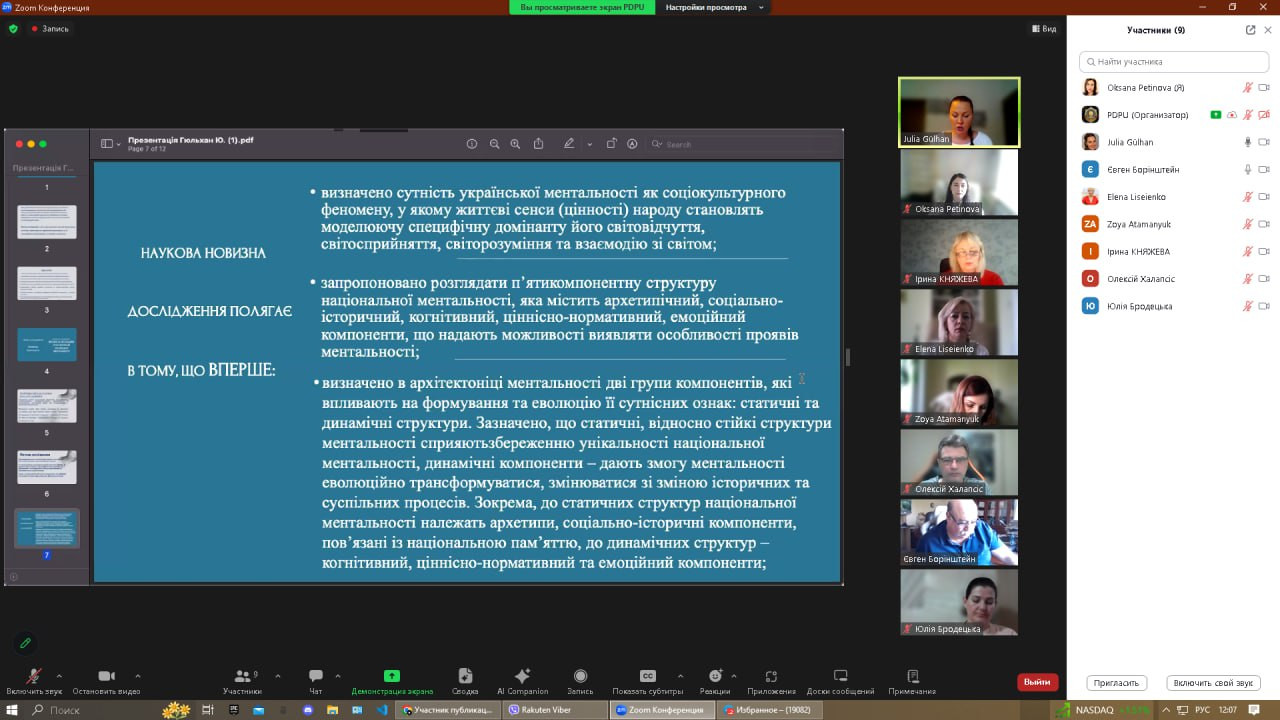Click the PDF markup toolbar icon
The height and width of the screenshot is (720, 1280).
pyautogui.click(x=632, y=144)
